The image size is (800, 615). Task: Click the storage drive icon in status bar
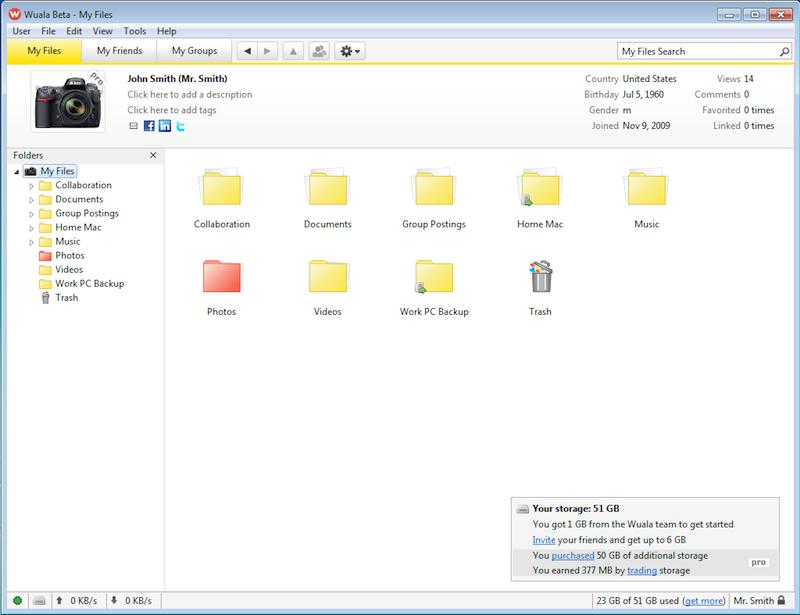tap(39, 601)
